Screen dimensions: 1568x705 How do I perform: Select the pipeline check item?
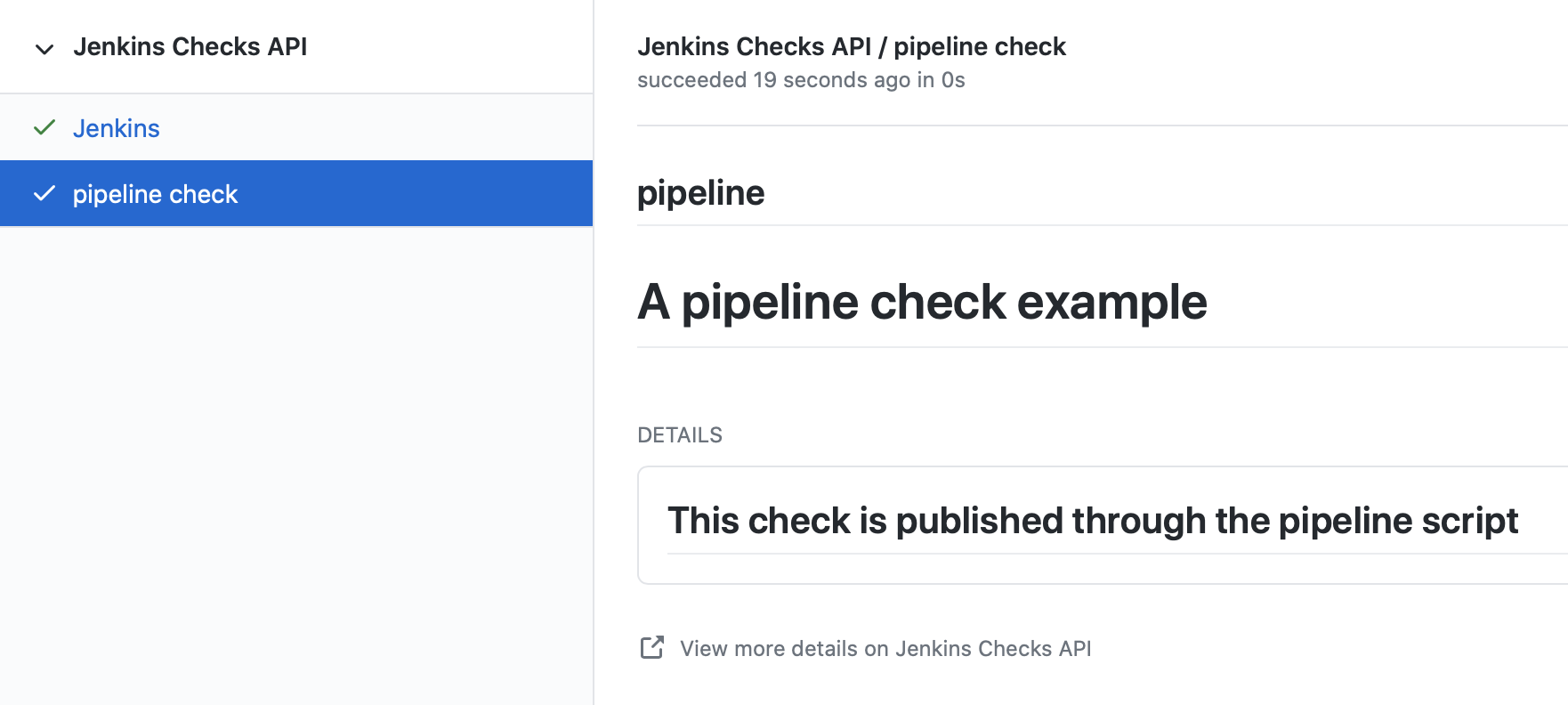coord(296,193)
